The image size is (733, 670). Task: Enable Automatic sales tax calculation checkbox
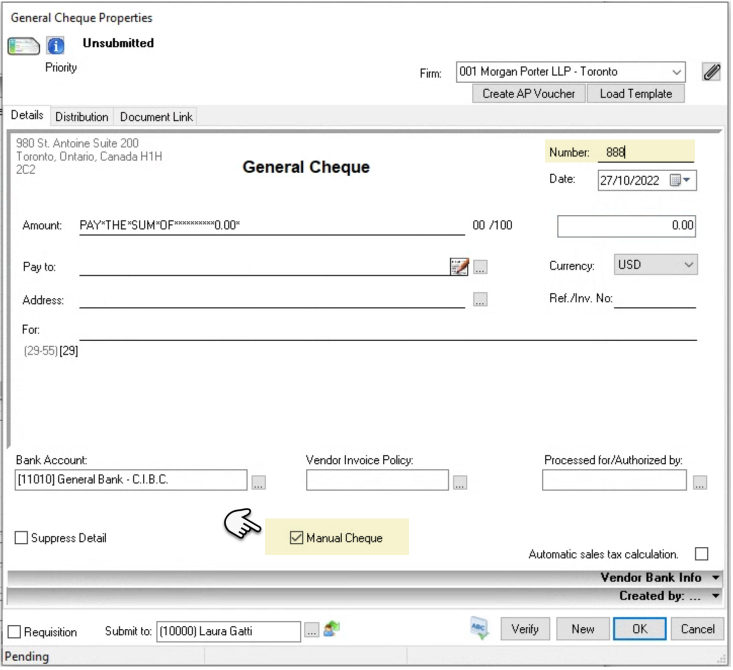tap(701, 554)
